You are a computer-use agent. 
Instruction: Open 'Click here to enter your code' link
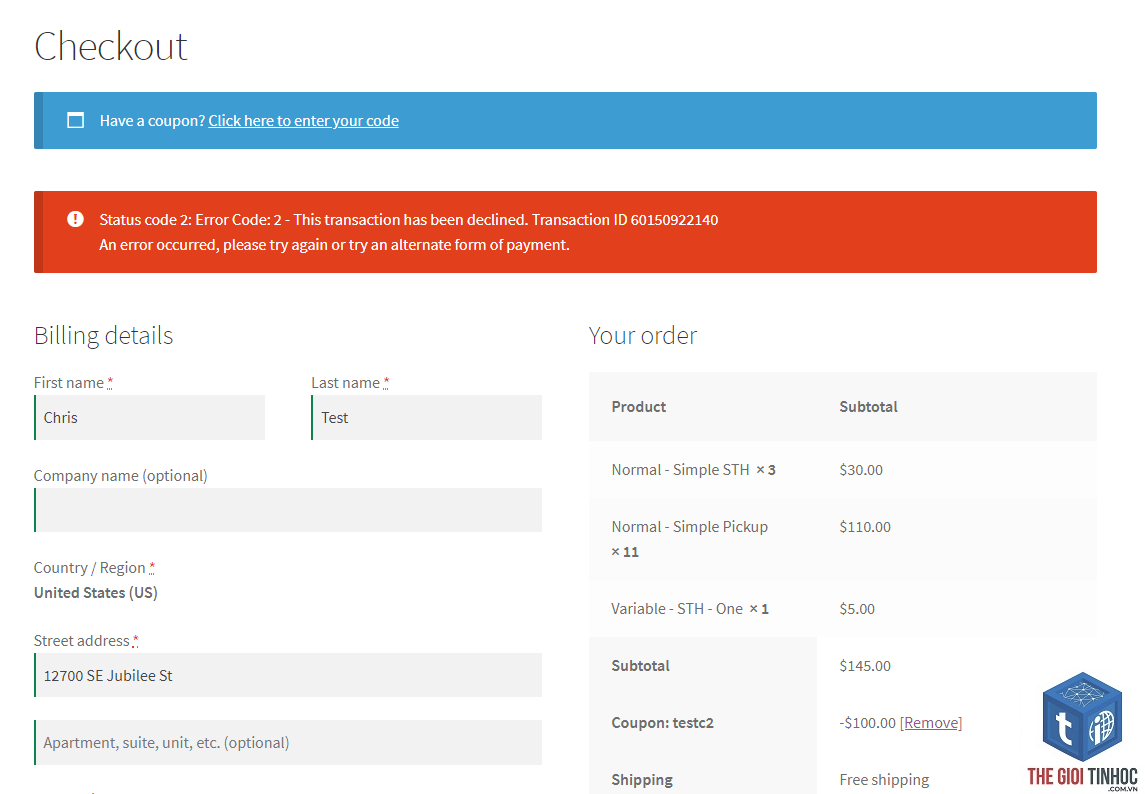(x=303, y=121)
